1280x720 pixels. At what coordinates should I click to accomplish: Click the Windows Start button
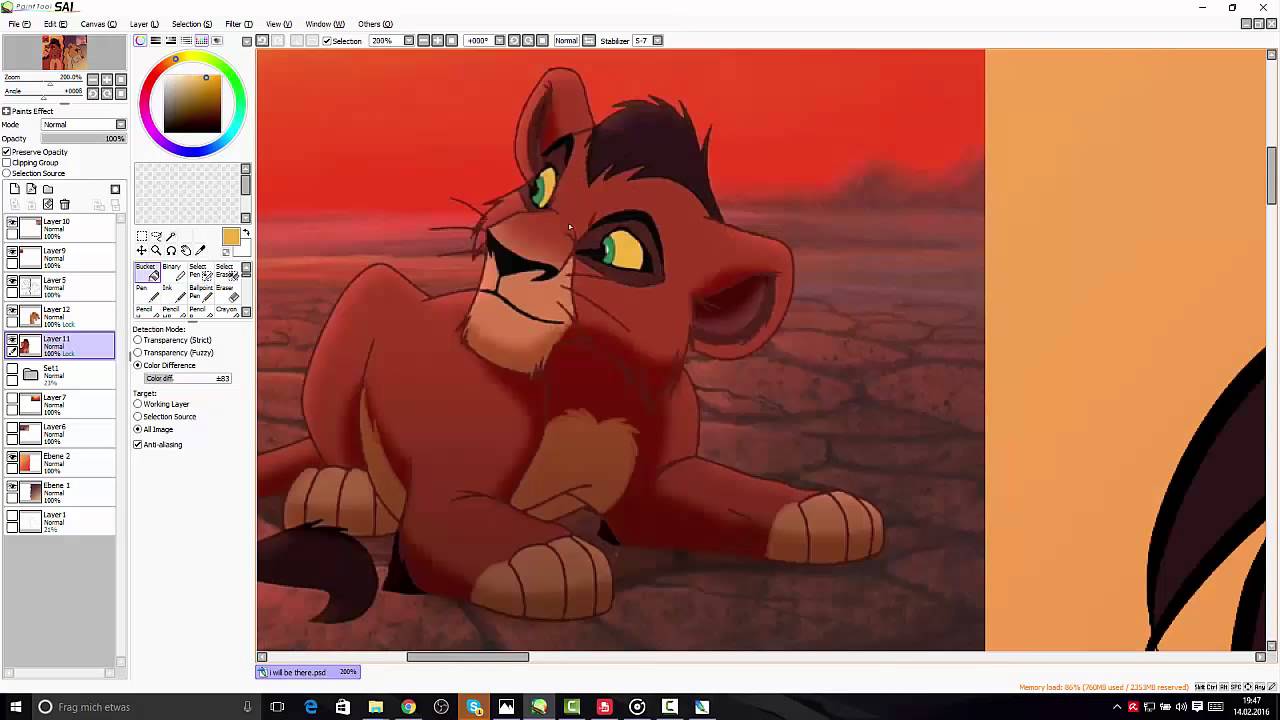coord(15,707)
